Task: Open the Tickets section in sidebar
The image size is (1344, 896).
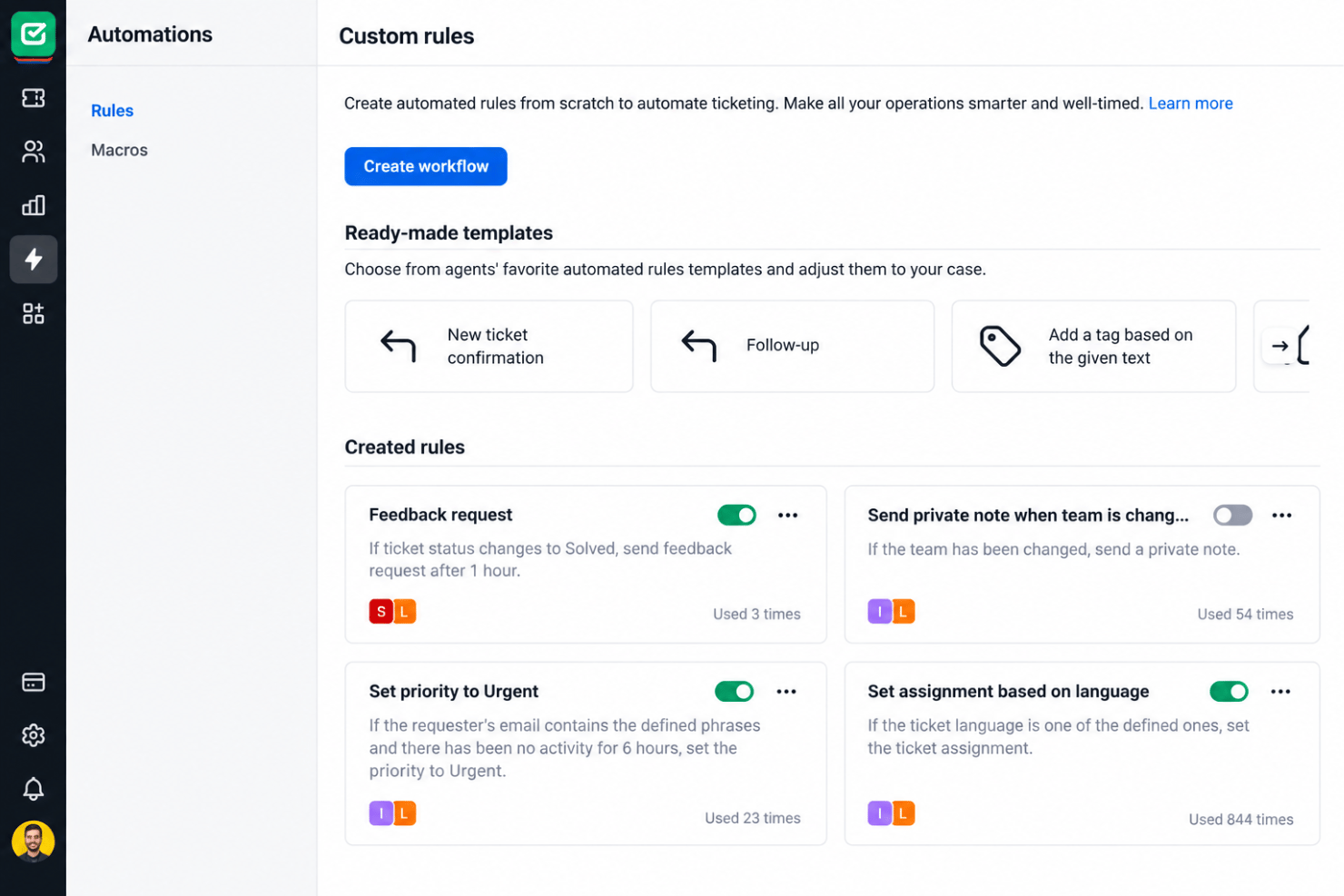Action: point(33,97)
